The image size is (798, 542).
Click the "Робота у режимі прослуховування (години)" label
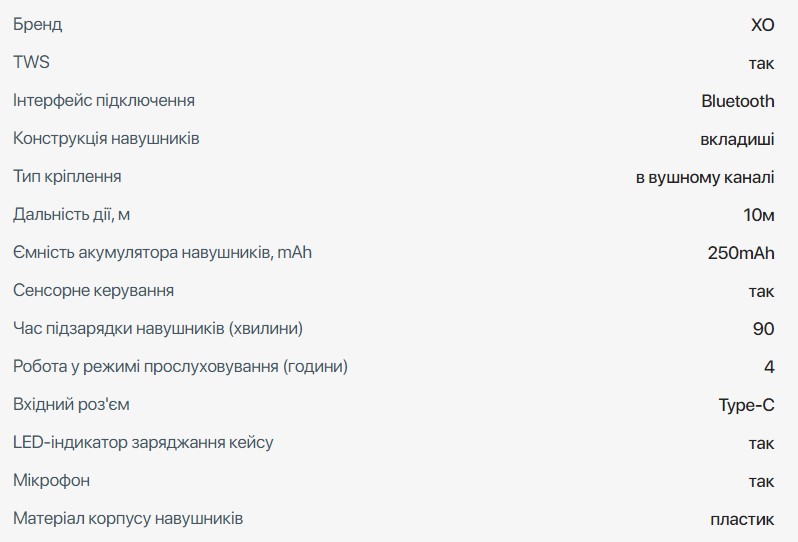coord(181,366)
